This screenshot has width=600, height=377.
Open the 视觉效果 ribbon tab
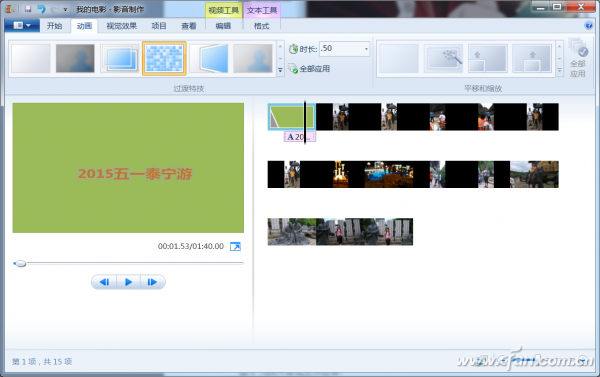[x=121, y=26]
